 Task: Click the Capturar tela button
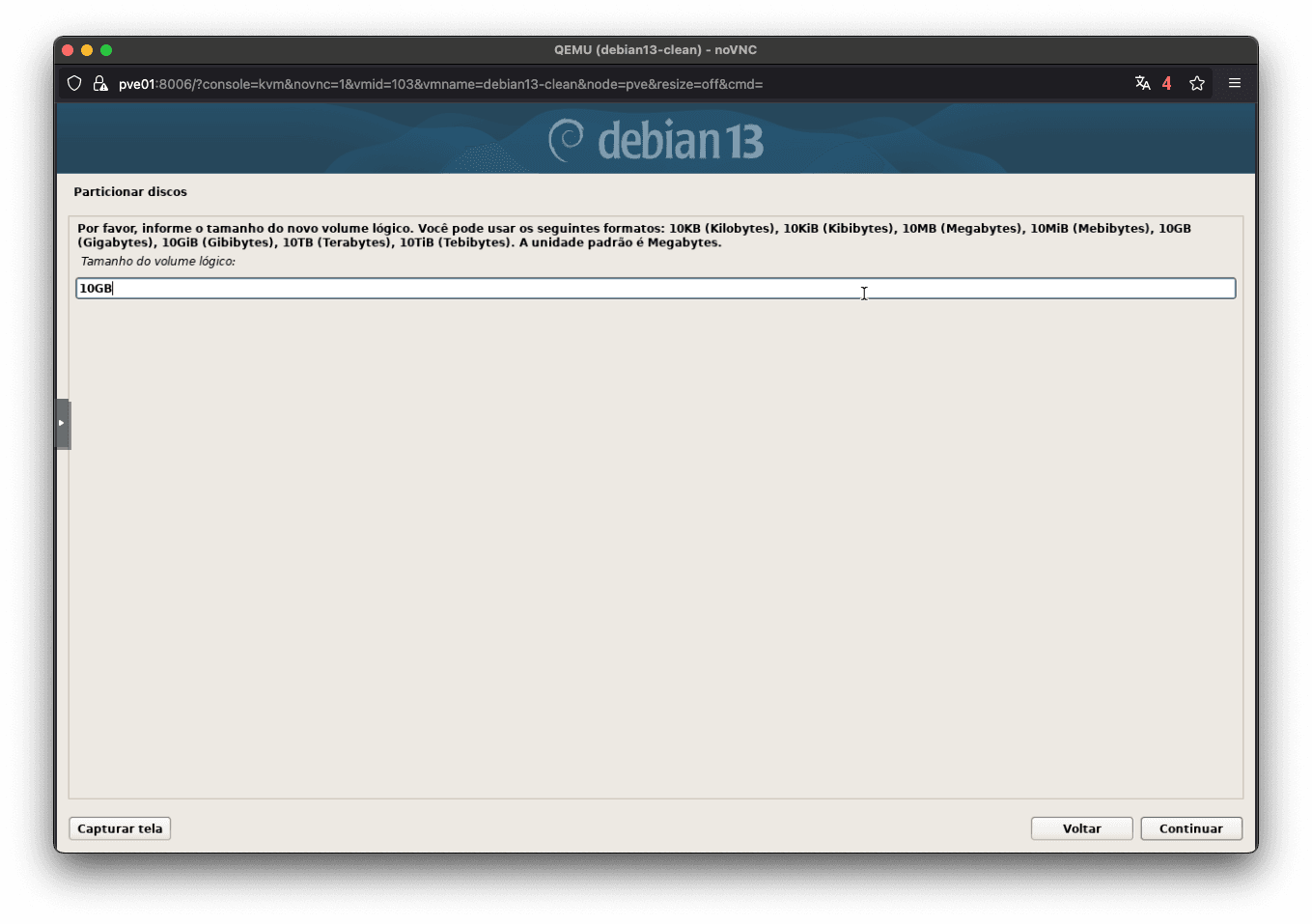120,828
